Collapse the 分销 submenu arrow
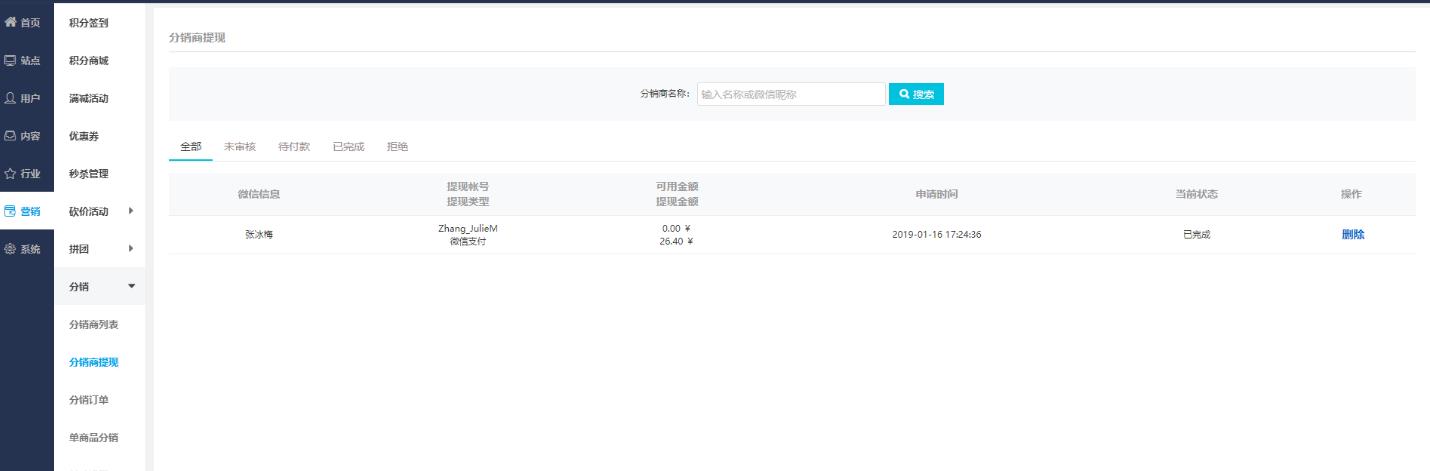Image resolution: width=1430 pixels, height=471 pixels. tap(131, 287)
